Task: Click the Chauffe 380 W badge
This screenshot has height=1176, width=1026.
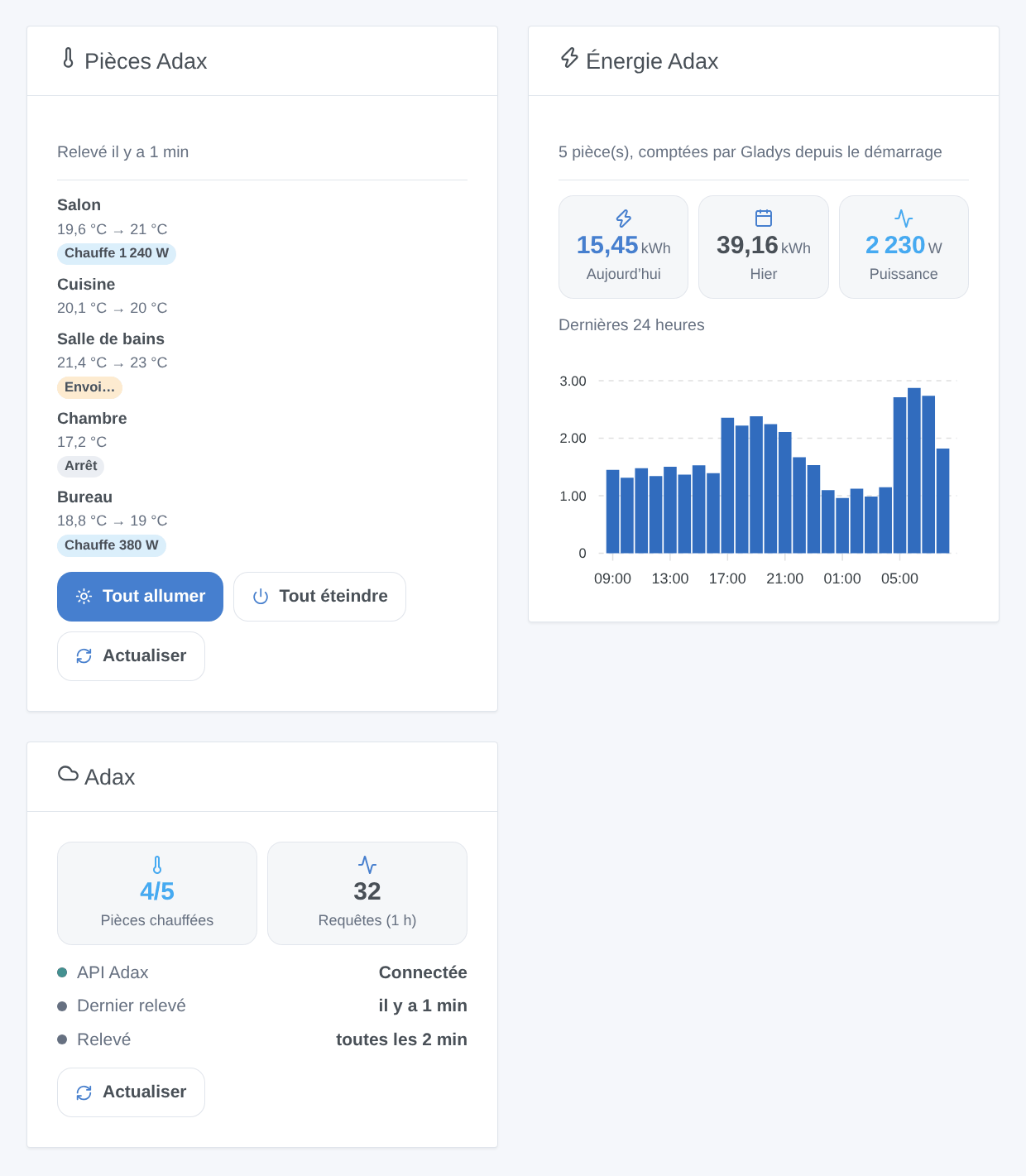Action: [112, 545]
